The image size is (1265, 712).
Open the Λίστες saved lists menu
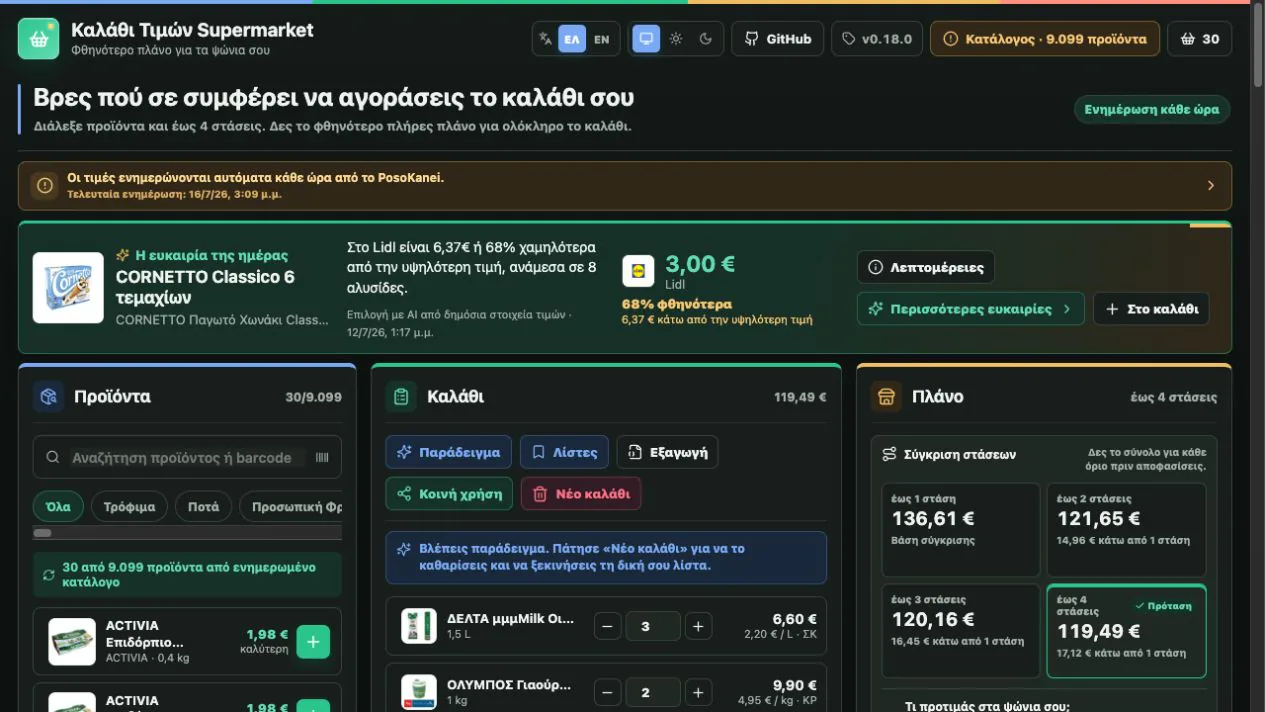coord(564,452)
